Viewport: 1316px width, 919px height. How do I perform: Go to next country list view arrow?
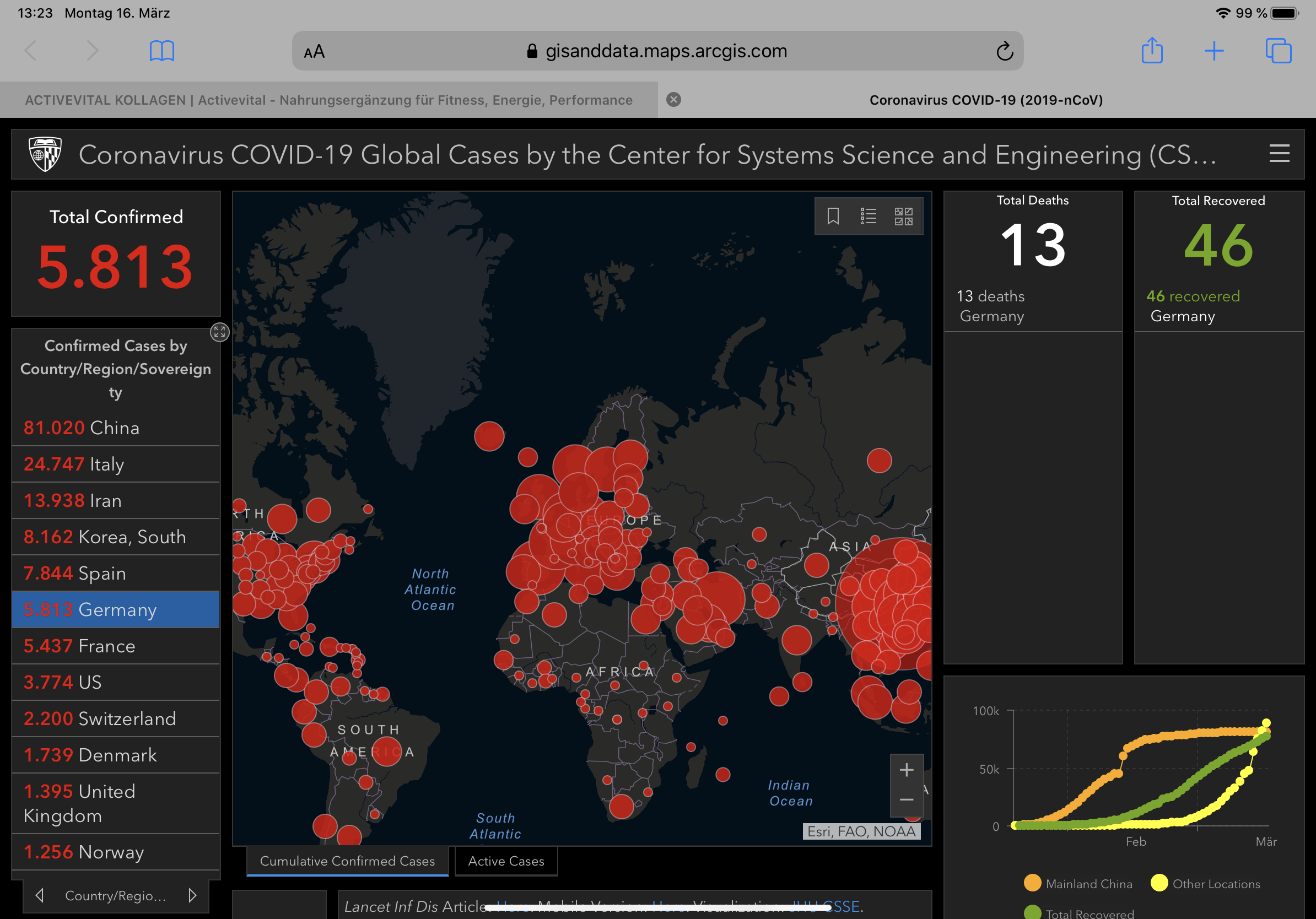(192, 895)
